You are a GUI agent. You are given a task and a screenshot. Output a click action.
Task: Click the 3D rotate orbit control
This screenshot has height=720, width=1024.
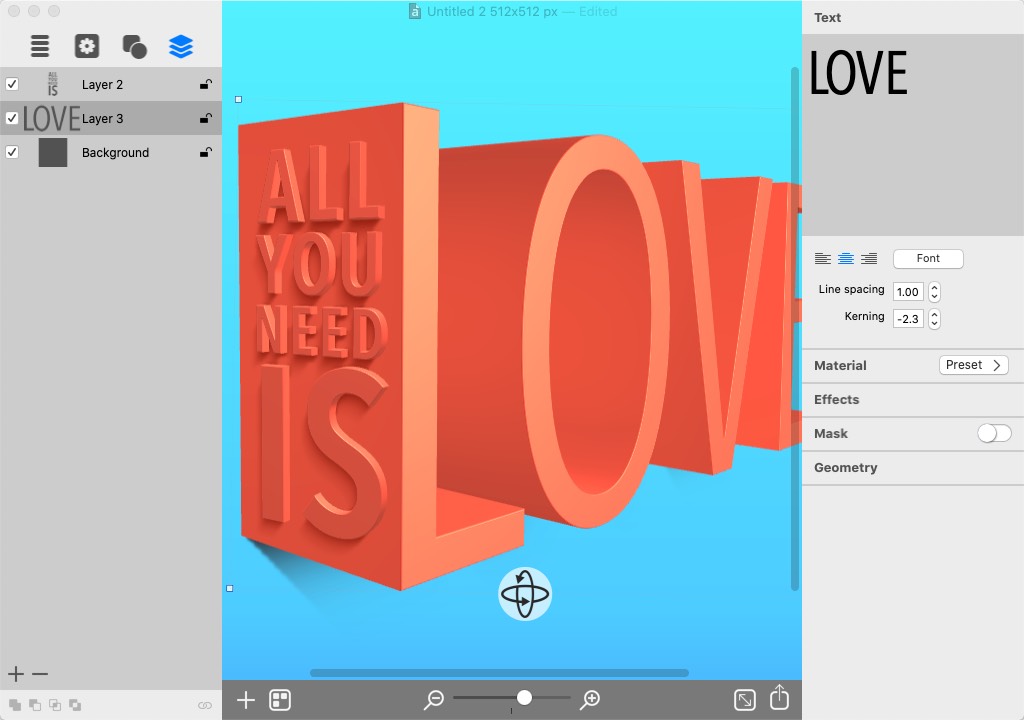(x=525, y=594)
